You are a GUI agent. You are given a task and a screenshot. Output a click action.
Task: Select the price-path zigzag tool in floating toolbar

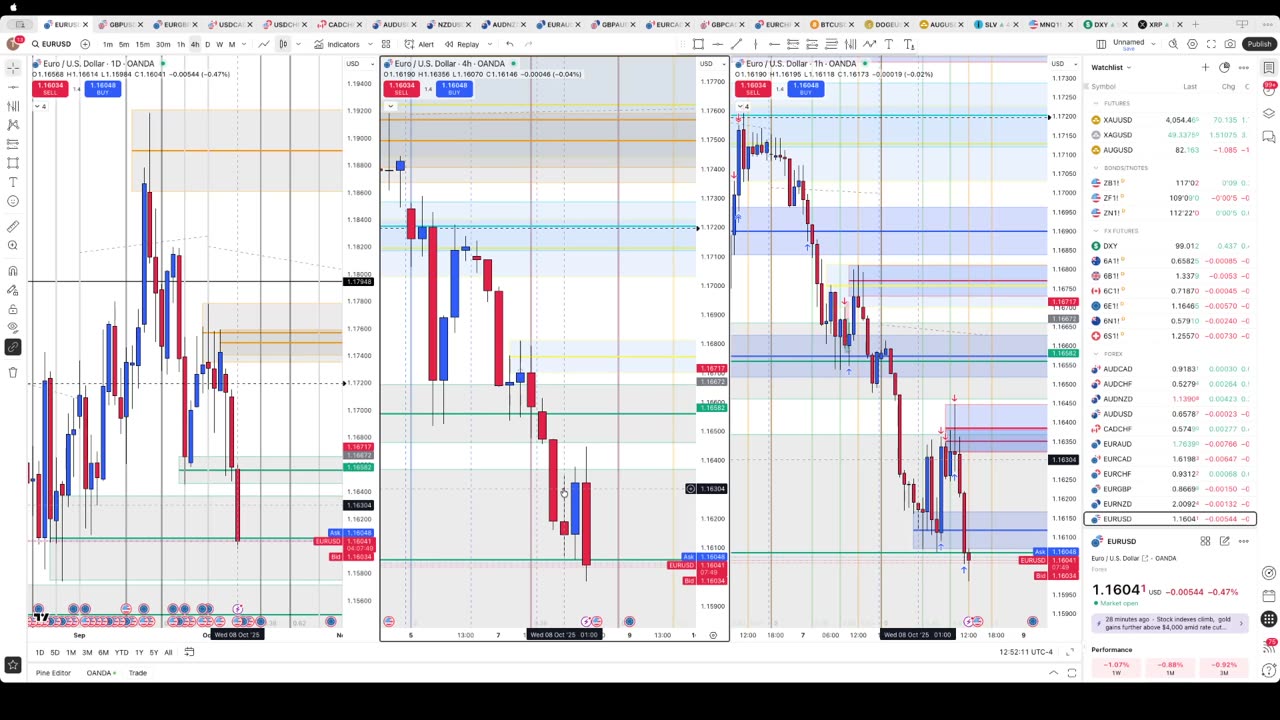[869, 44]
